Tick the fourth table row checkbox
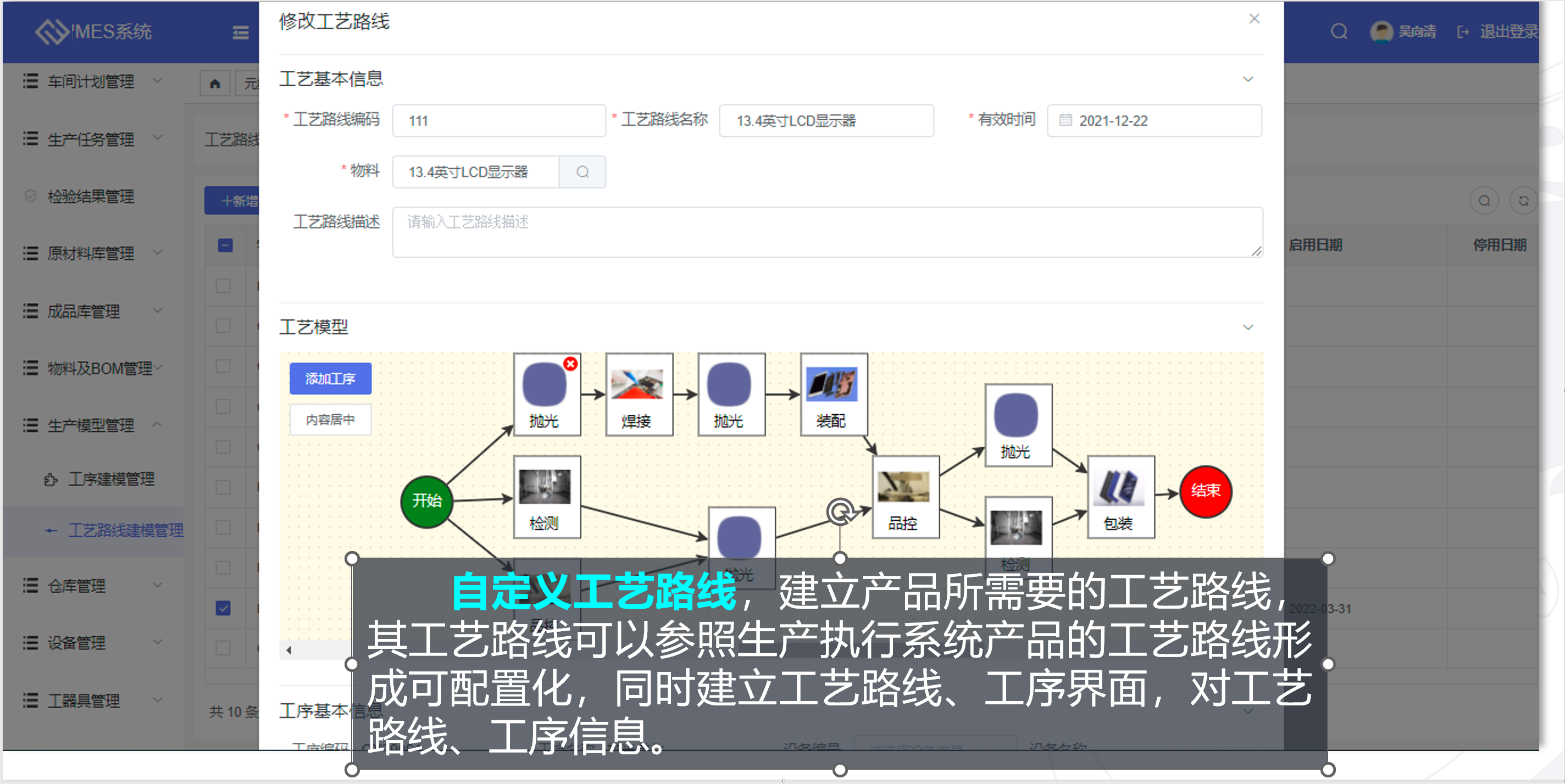The height and width of the screenshot is (784, 1565). pos(223,406)
